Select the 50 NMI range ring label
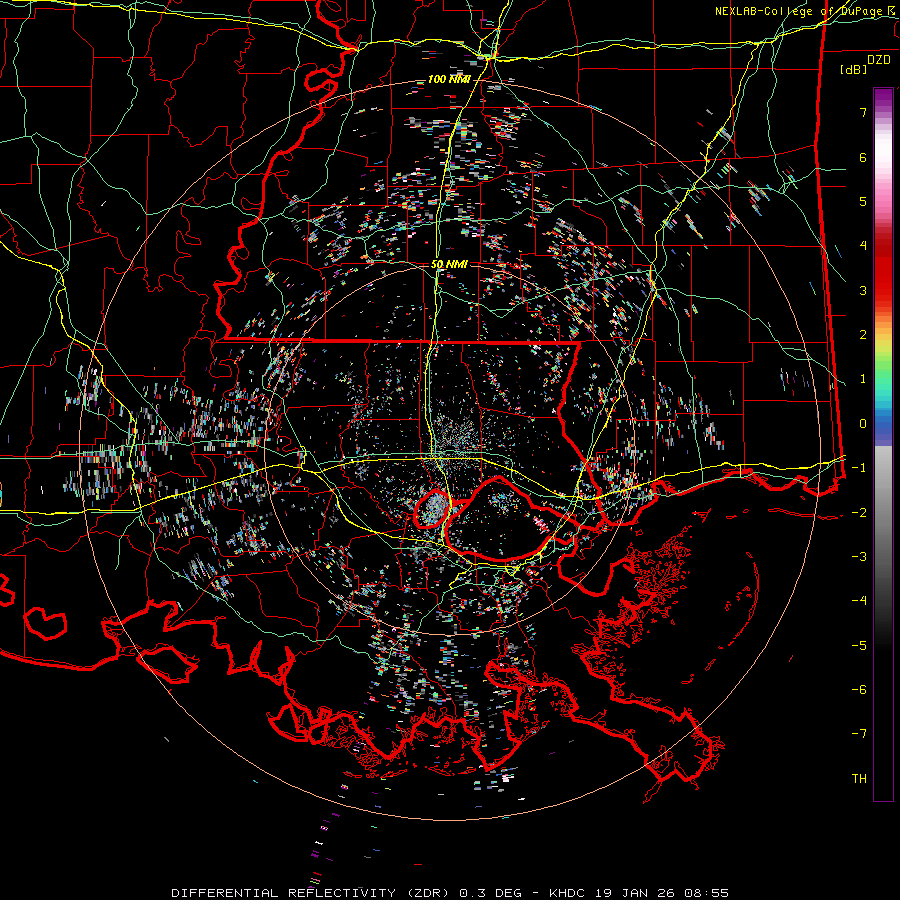The width and height of the screenshot is (900, 900). click(449, 264)
